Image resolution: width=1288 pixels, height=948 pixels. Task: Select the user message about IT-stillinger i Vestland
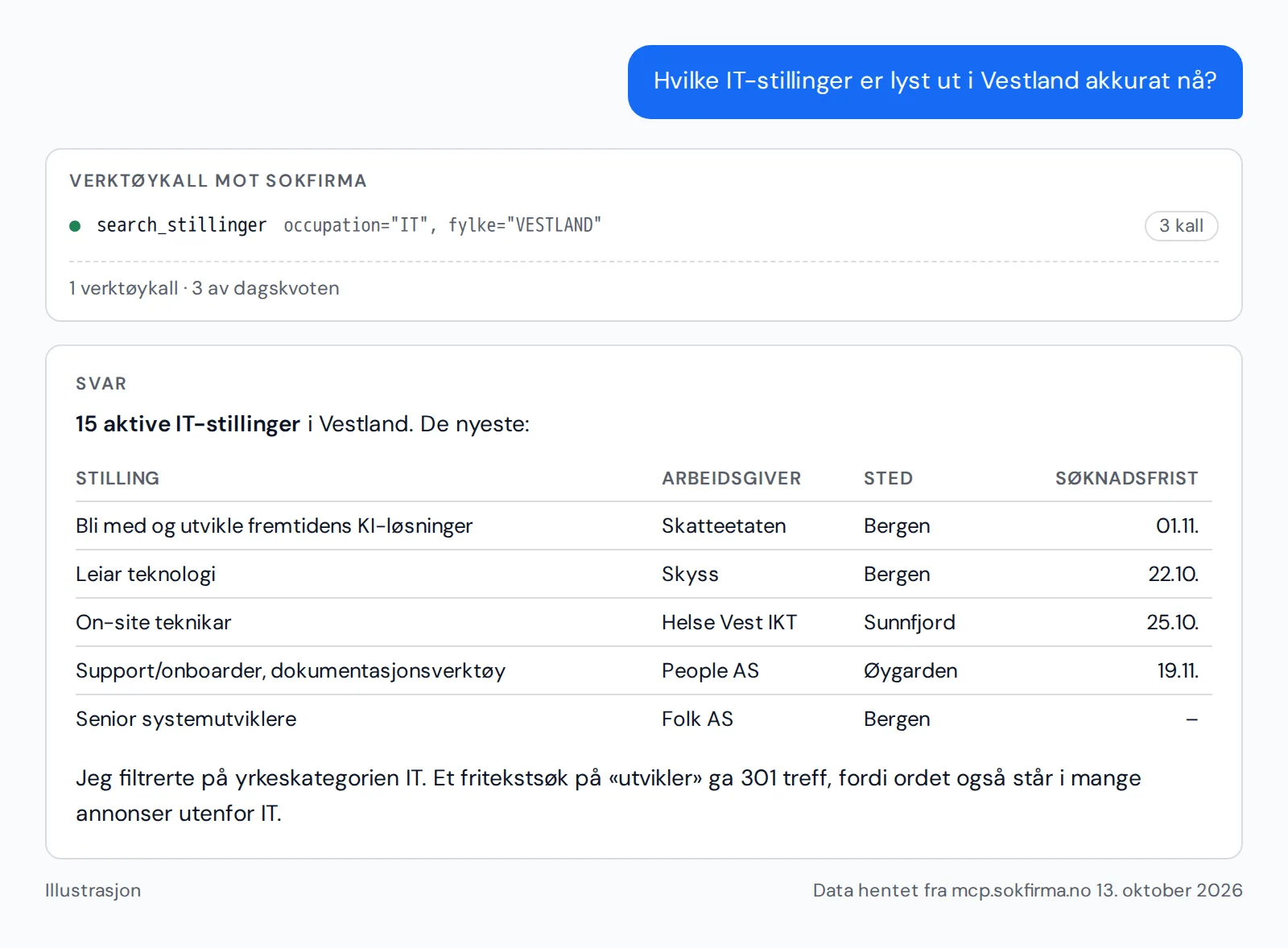coord(935,81)
